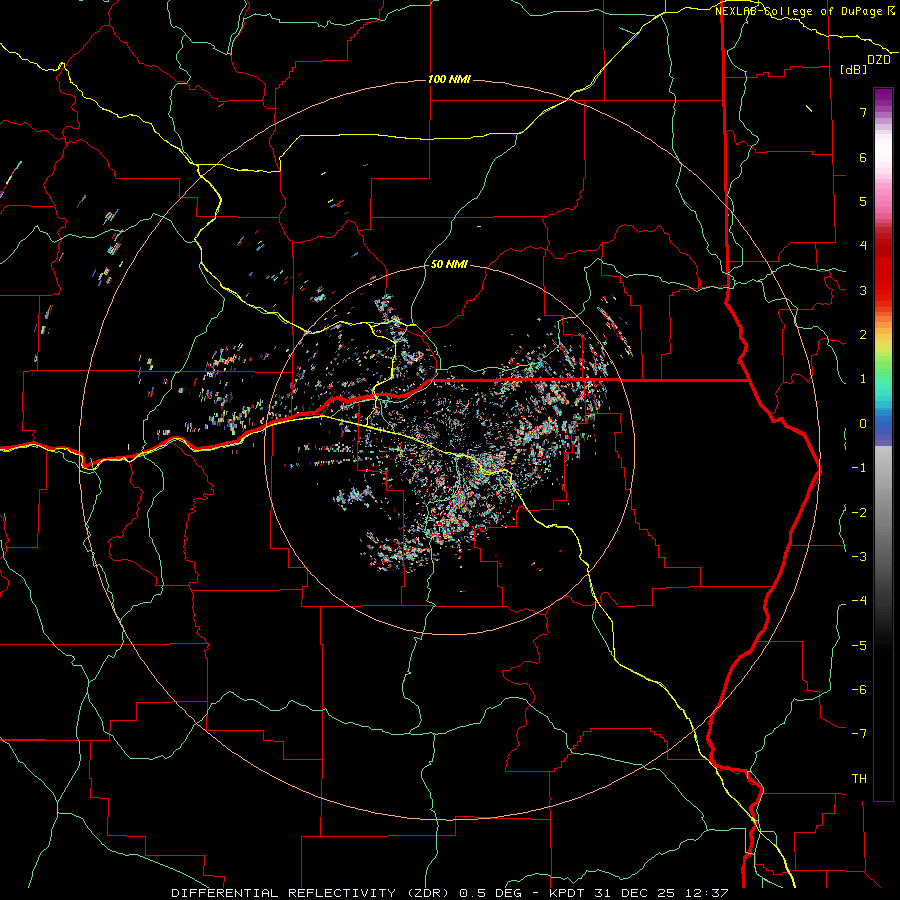Click the 50 NMI range ring label
Viewport: 900px width, 900px height.
point(449,265)
